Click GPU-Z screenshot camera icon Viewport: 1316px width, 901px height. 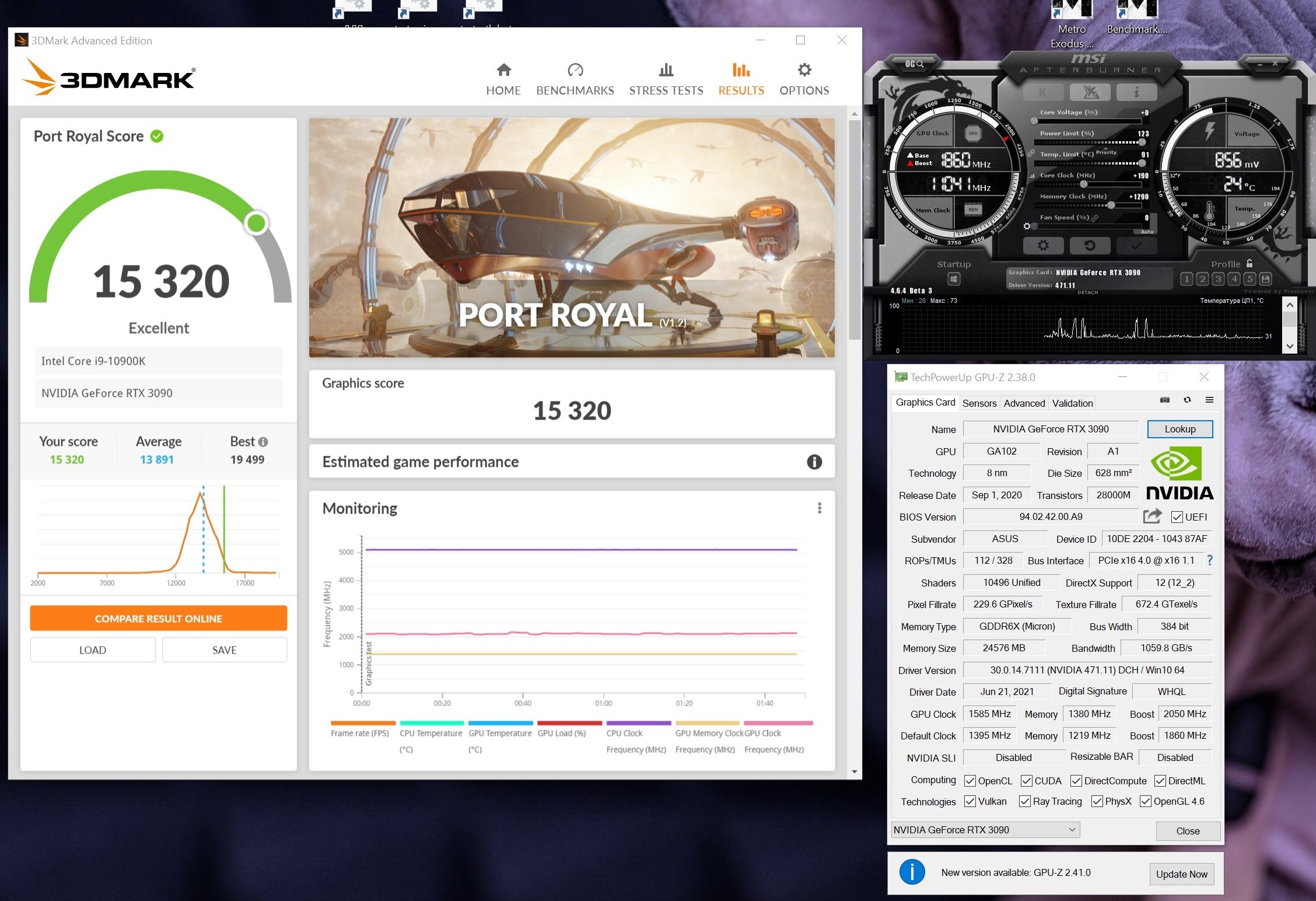tap(1164, 400)
